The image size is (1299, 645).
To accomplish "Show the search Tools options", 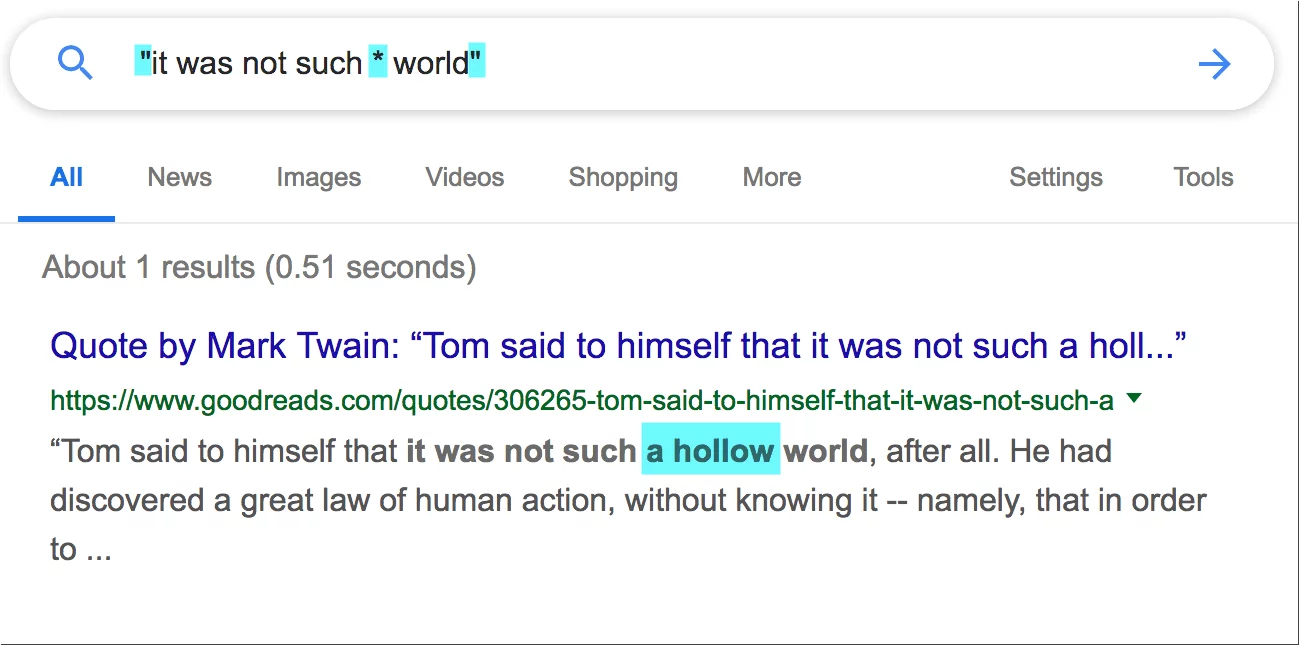I will 1204,178.
